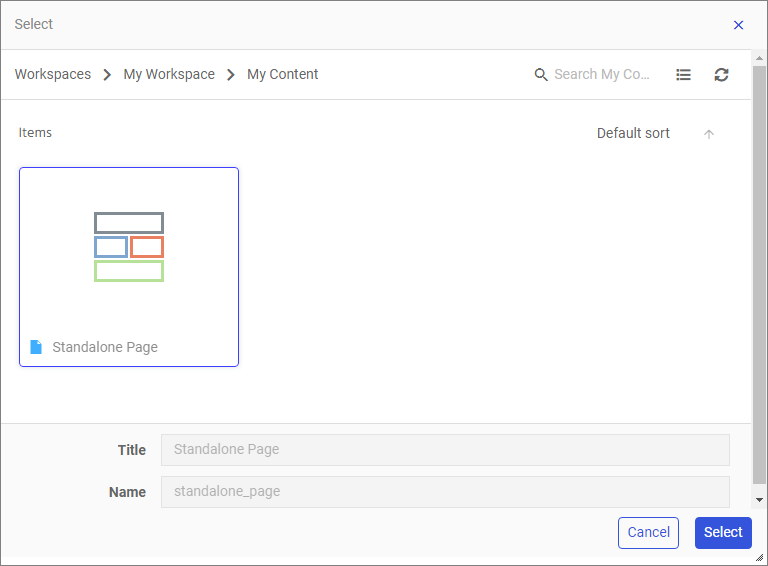Navigate to the Workspaces breadcrumb
768x566 pixels.
(x=53, y=75)
